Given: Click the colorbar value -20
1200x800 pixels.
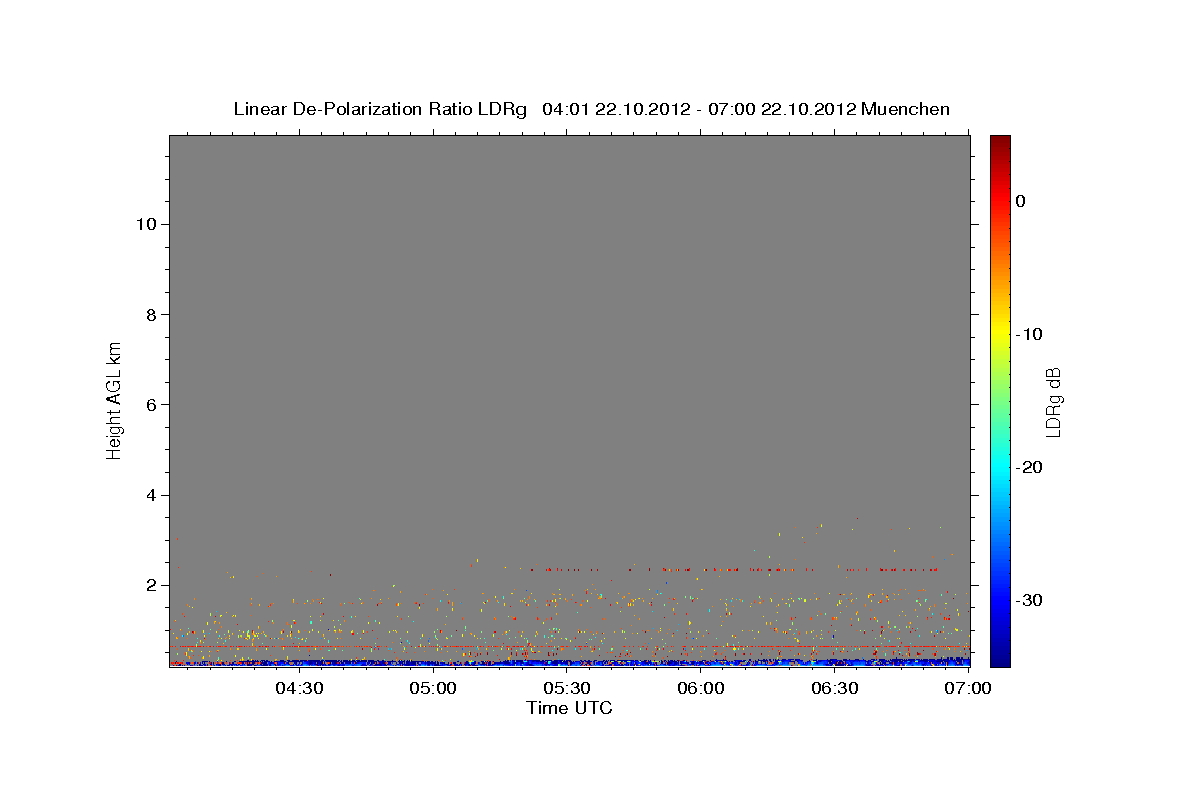Looking at the screenshot, I should 1030,467.
